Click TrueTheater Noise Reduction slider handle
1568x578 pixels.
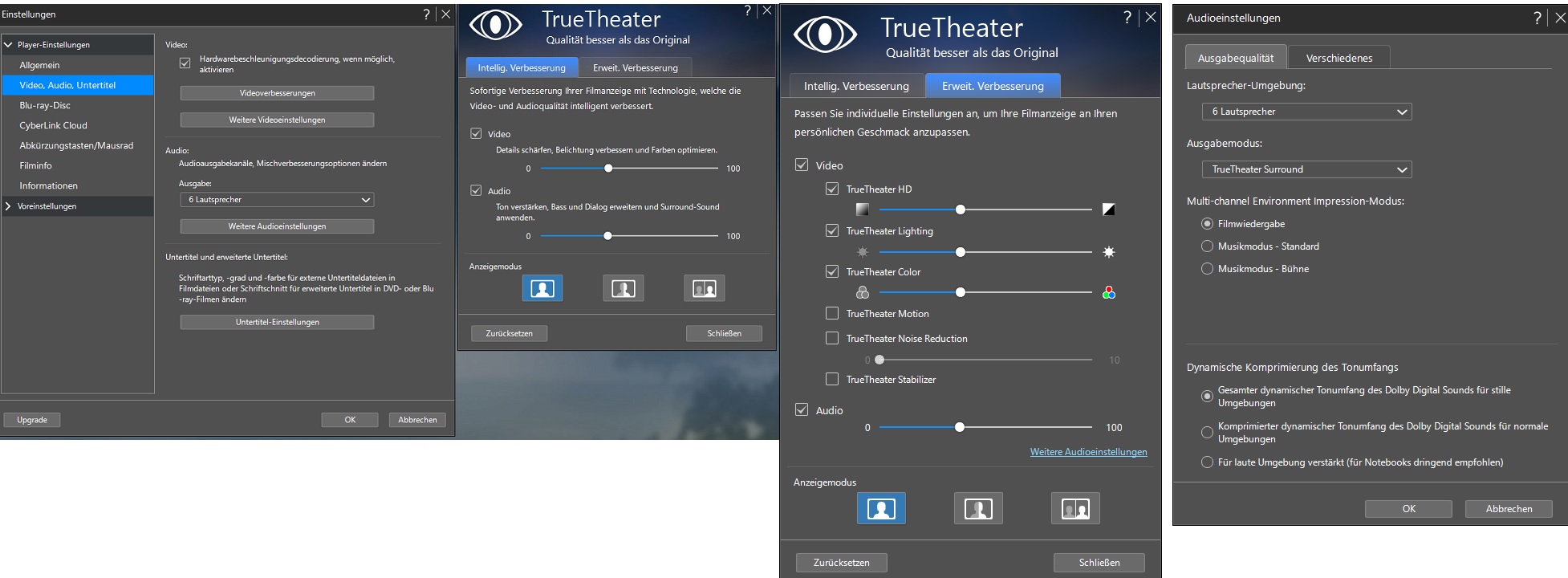tap(879, 360)
